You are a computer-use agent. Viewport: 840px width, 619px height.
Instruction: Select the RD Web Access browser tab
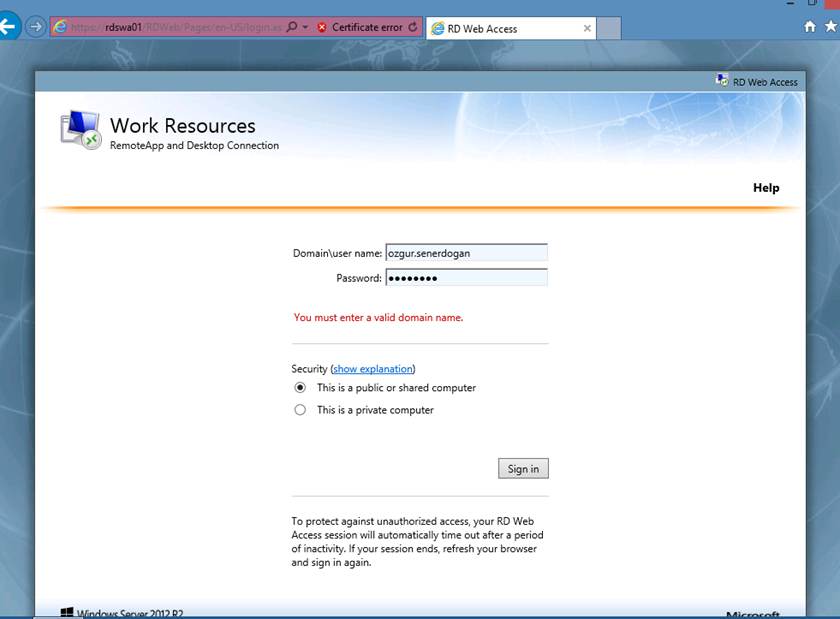coord(512,28)
